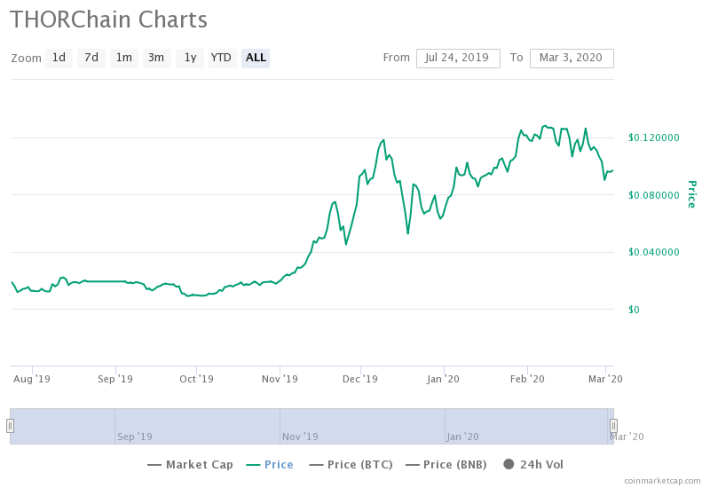The height and width of the screenshot is (488, 710).
Task: Select the YTD zoom option
Action: tap(222, 58)
